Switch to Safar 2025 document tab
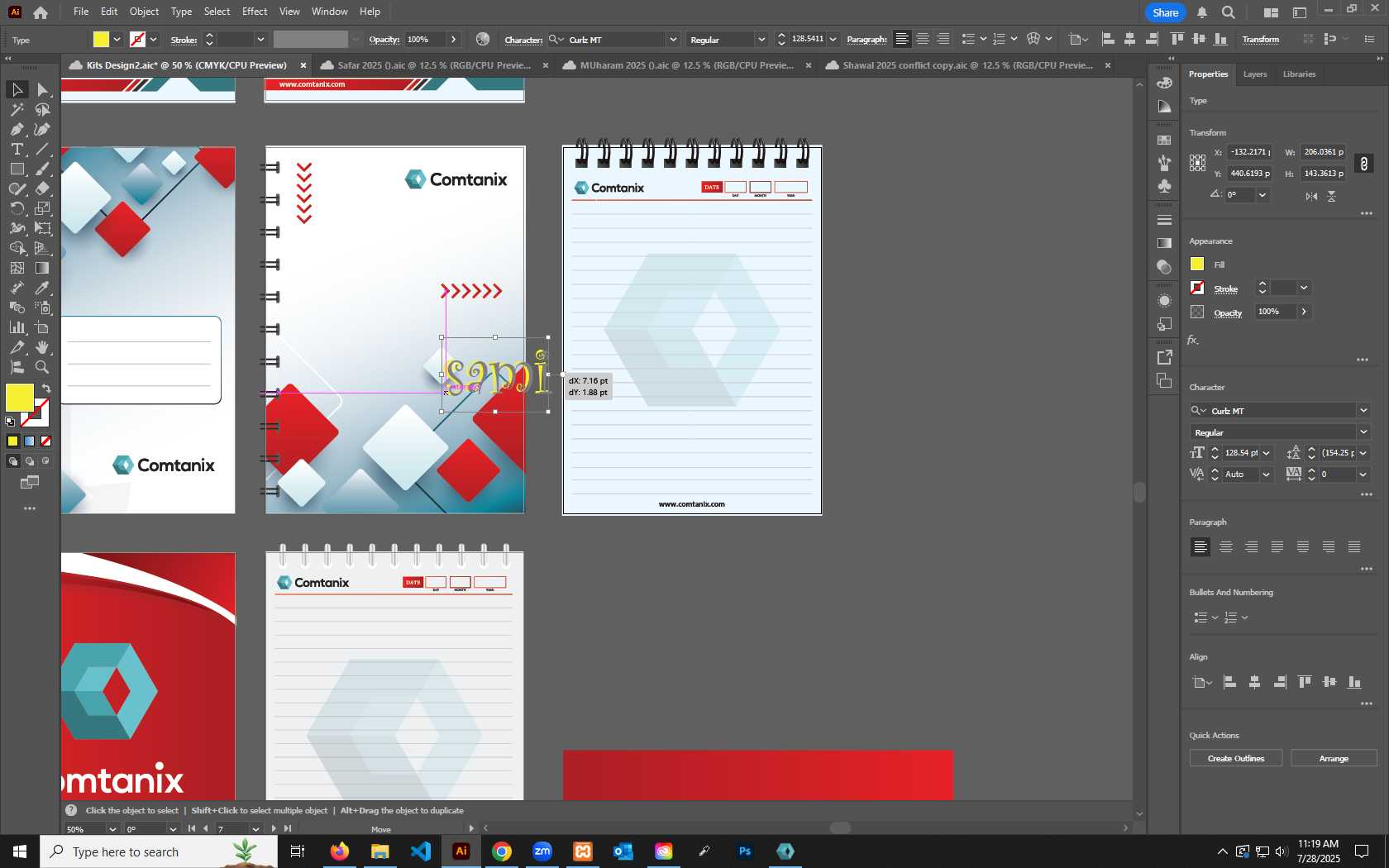This screenshot has width=1389, height=868. [433, 65]
